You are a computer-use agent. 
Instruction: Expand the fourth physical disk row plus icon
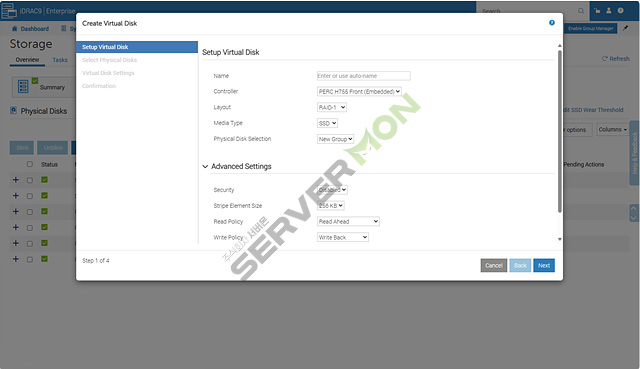click(x=16, y=227)
